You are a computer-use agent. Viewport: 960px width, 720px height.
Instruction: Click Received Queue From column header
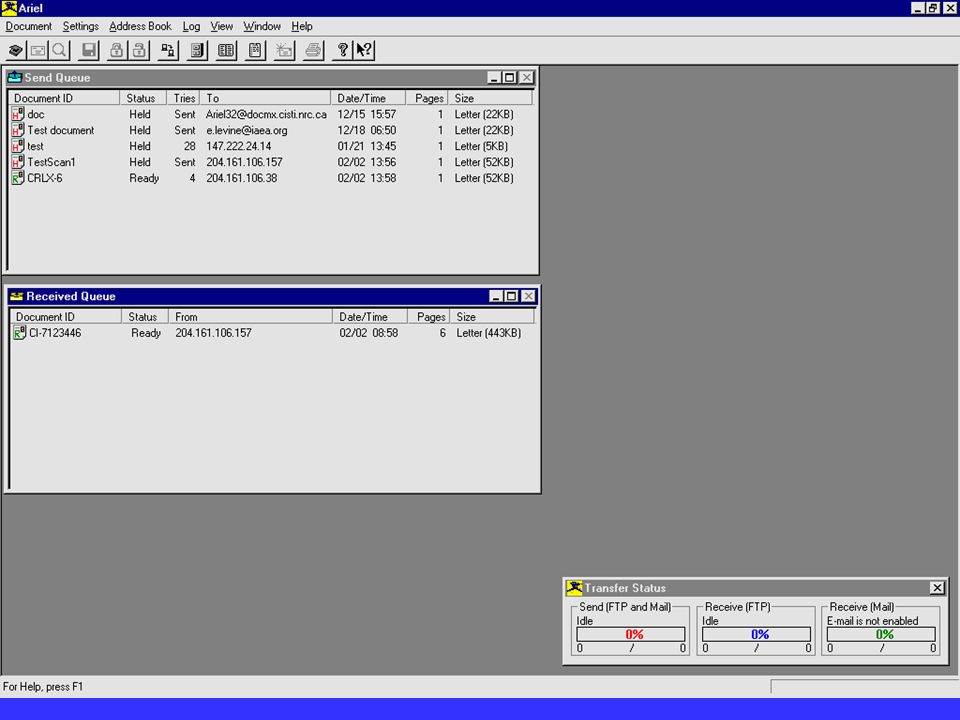tap(250, 317)
